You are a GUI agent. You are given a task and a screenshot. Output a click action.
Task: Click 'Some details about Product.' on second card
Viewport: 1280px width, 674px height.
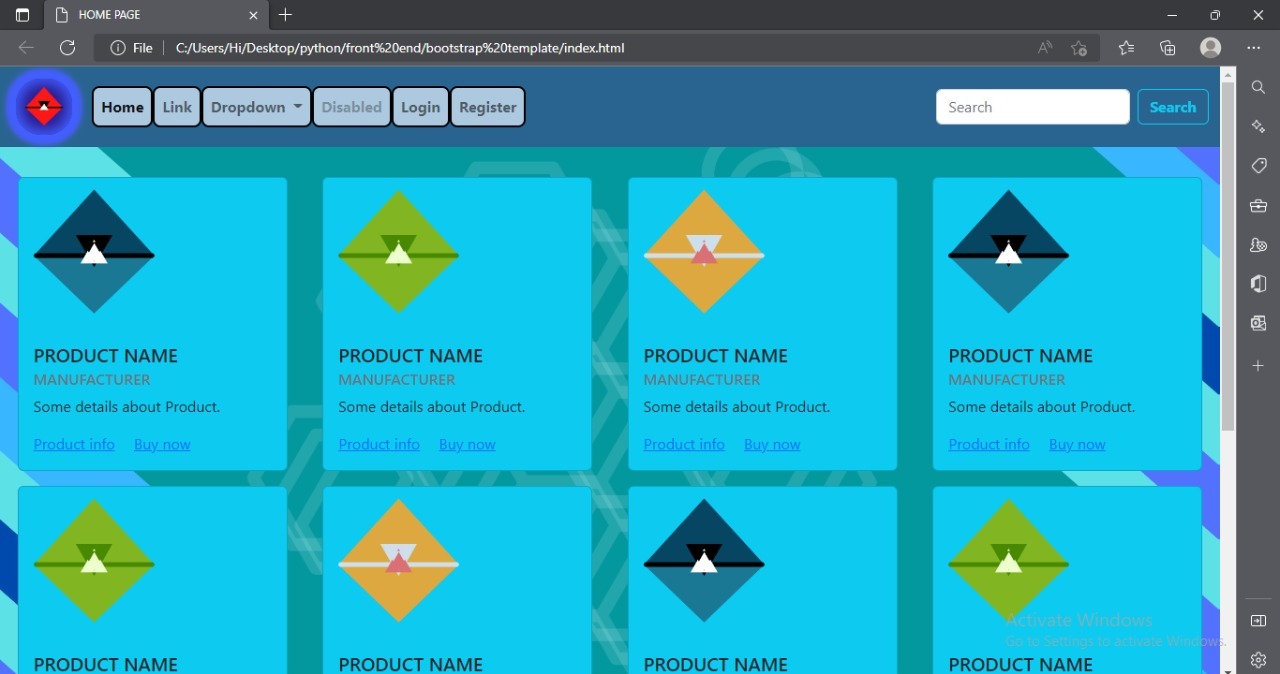click(432, 407)
